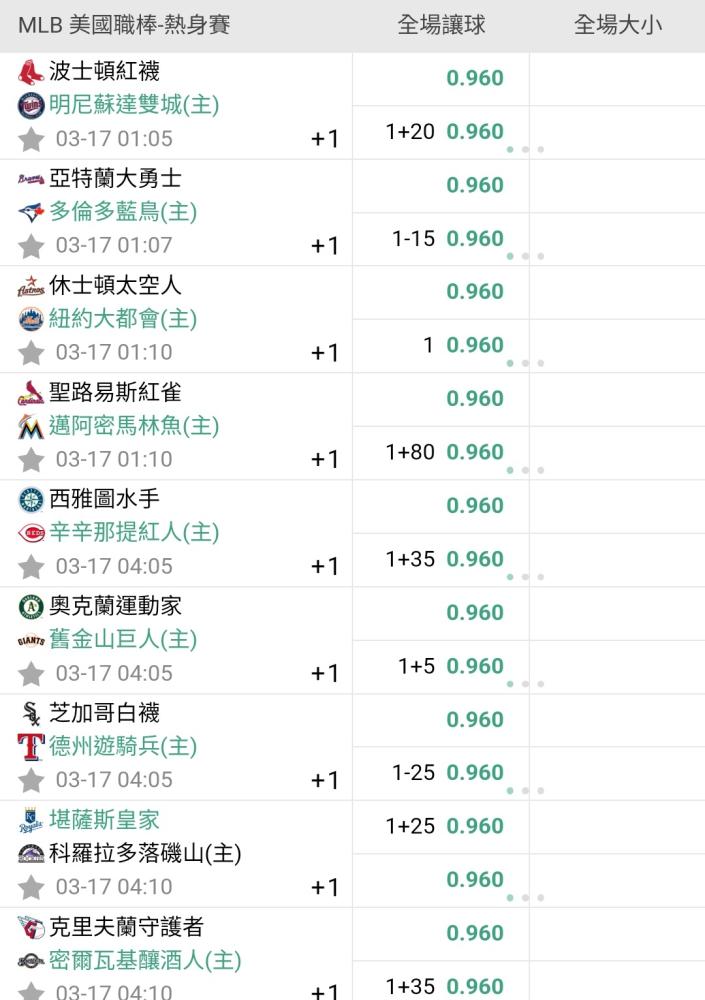Click page indicator dots under Marlins odds
This screenshot has width=705, height=1000.
[x=525, y=470]
